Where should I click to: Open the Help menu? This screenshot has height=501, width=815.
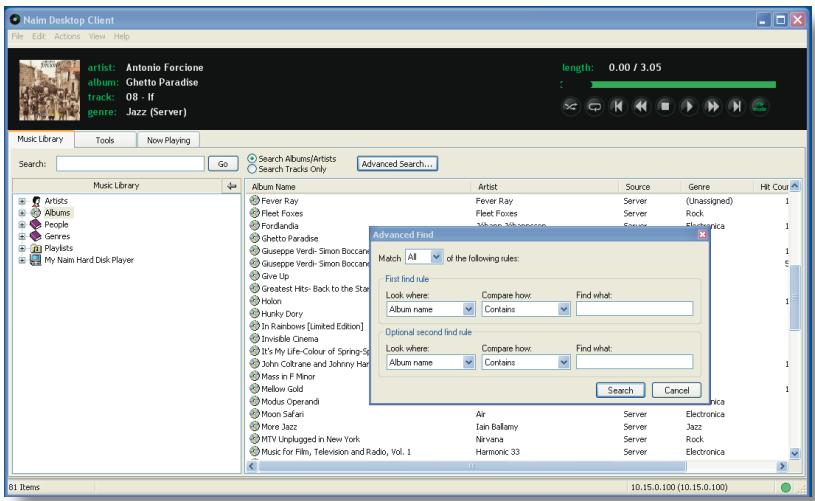122,36
